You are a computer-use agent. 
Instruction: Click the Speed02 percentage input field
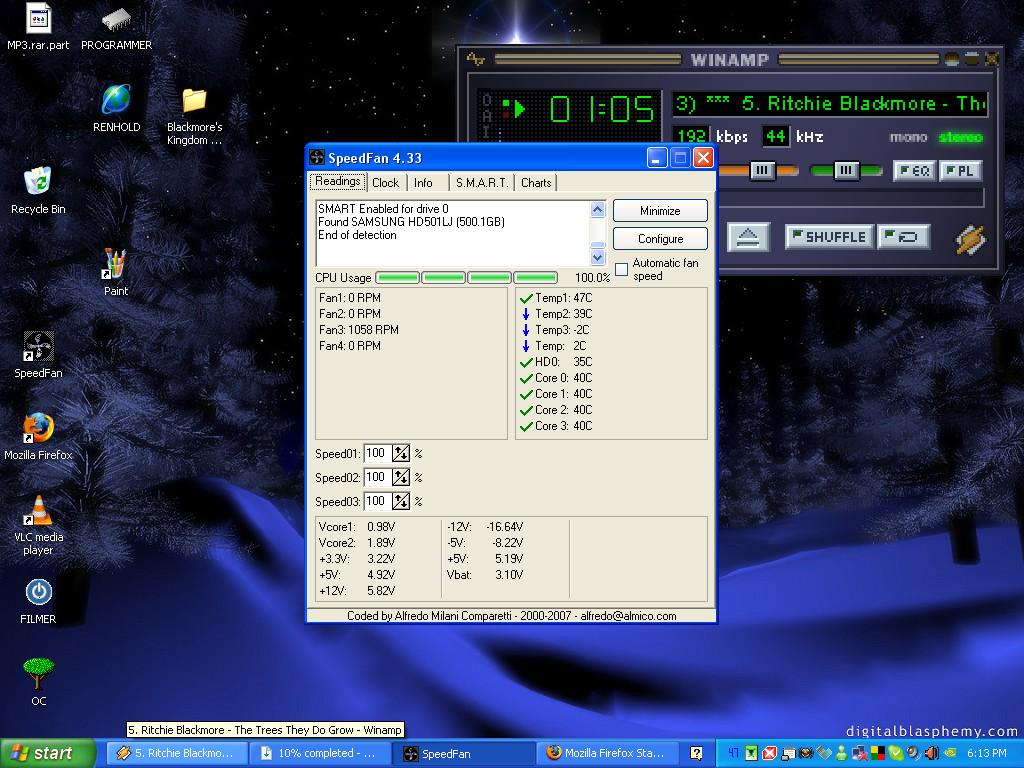[377, 477]
